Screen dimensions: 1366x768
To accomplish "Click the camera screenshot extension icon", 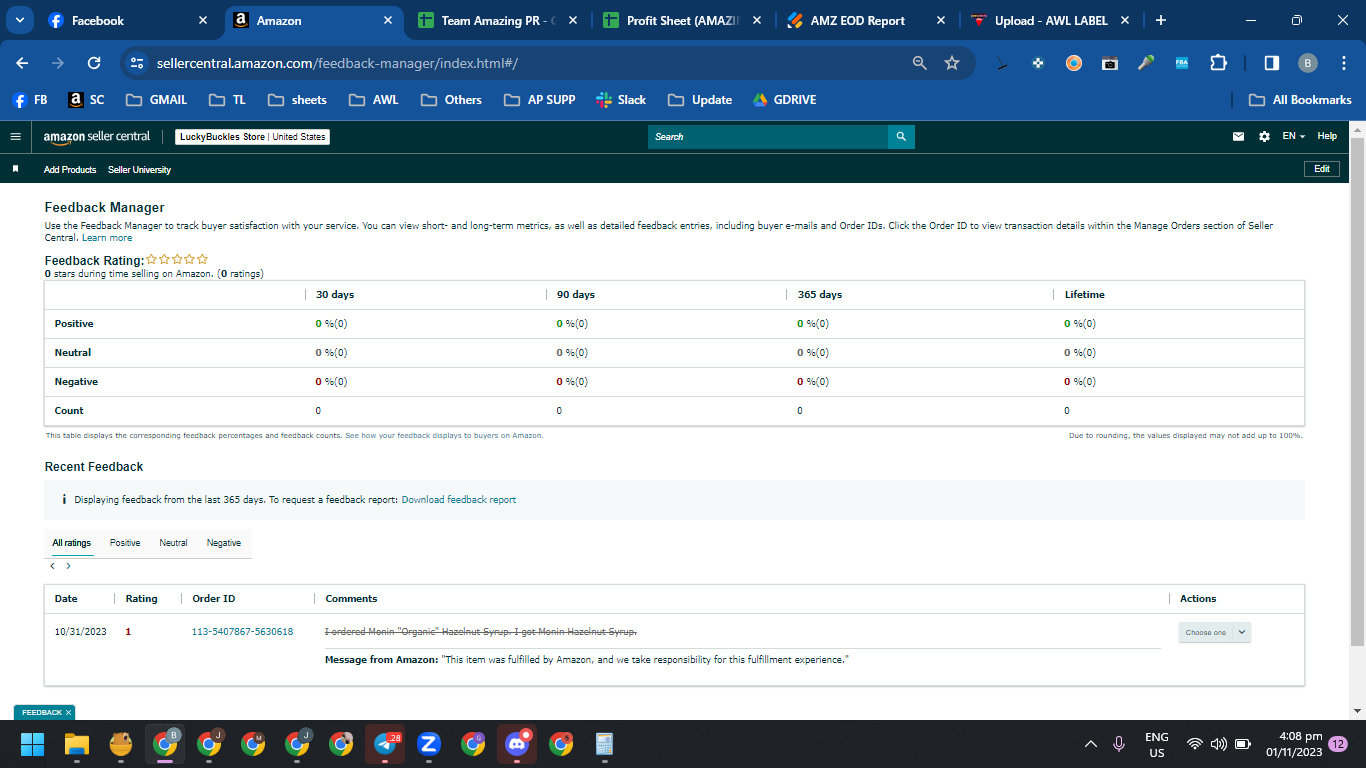I will coord(1110,63).
